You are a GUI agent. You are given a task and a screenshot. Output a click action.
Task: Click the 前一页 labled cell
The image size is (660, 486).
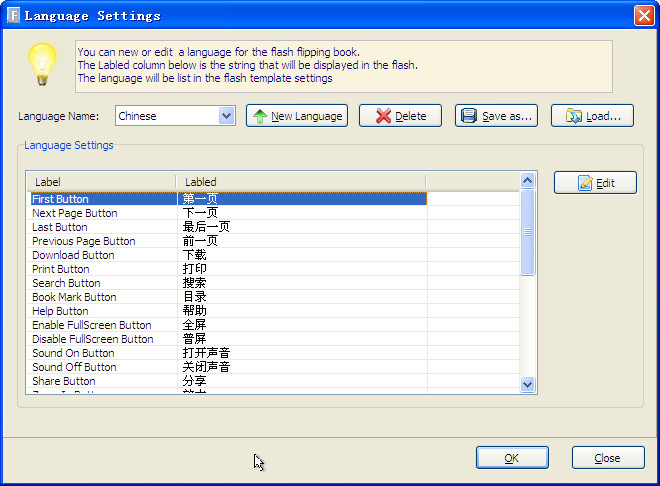tap(302, 241)
